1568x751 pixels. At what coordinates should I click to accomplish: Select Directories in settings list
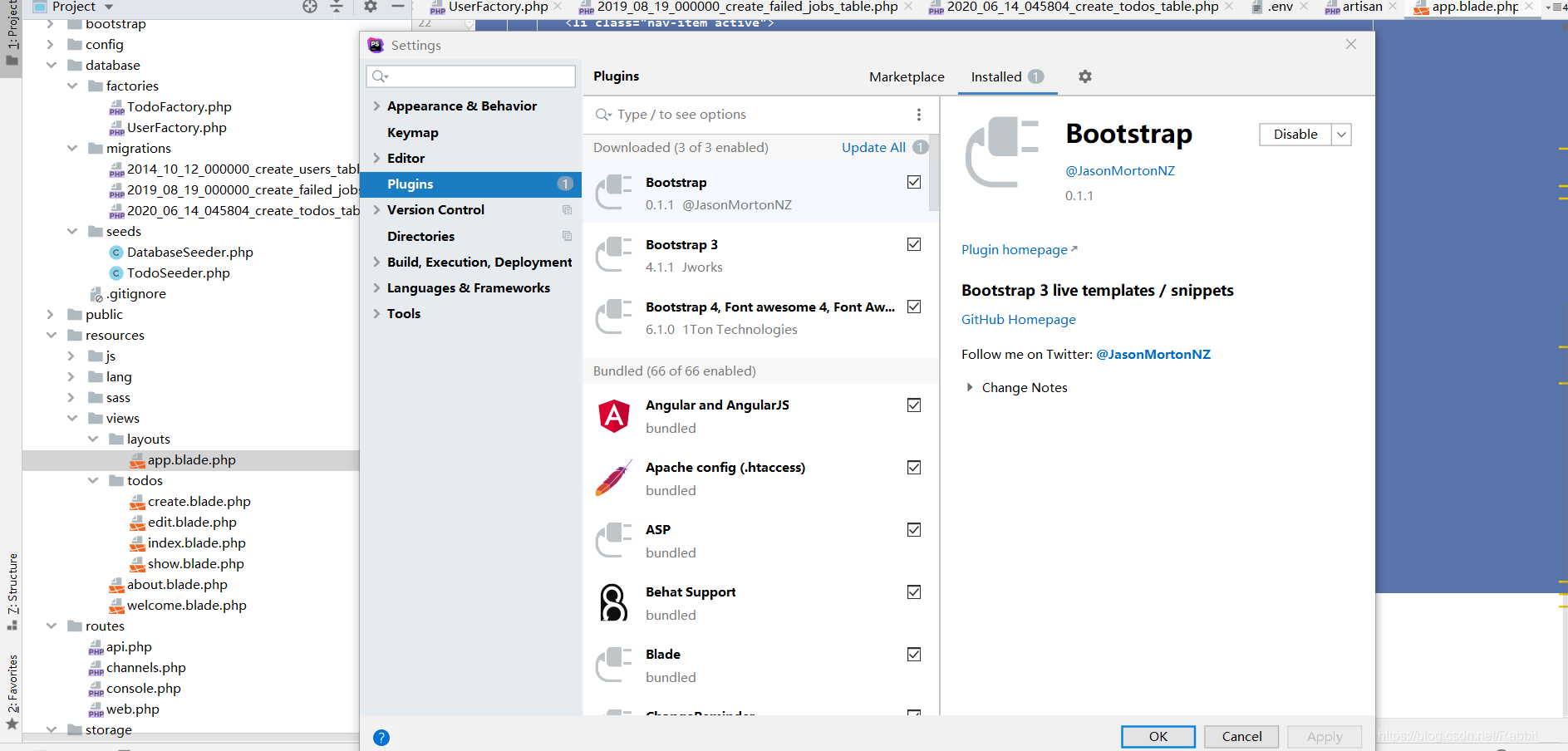pos(421,236)
